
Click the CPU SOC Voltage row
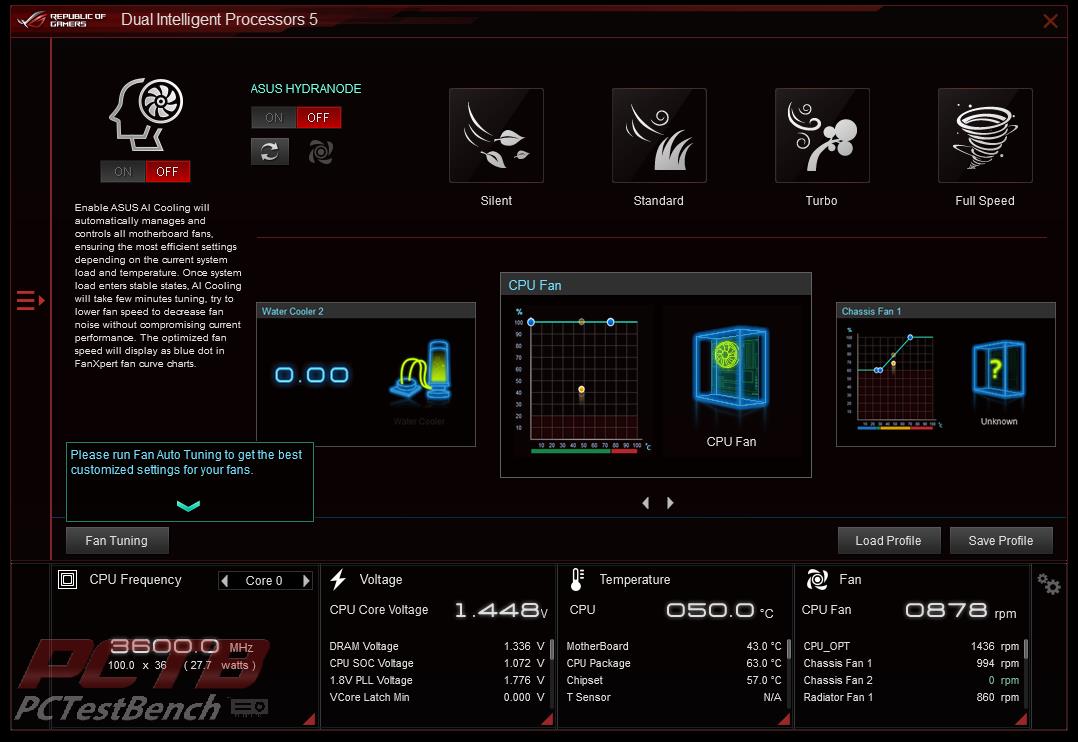tap(437, 664)
